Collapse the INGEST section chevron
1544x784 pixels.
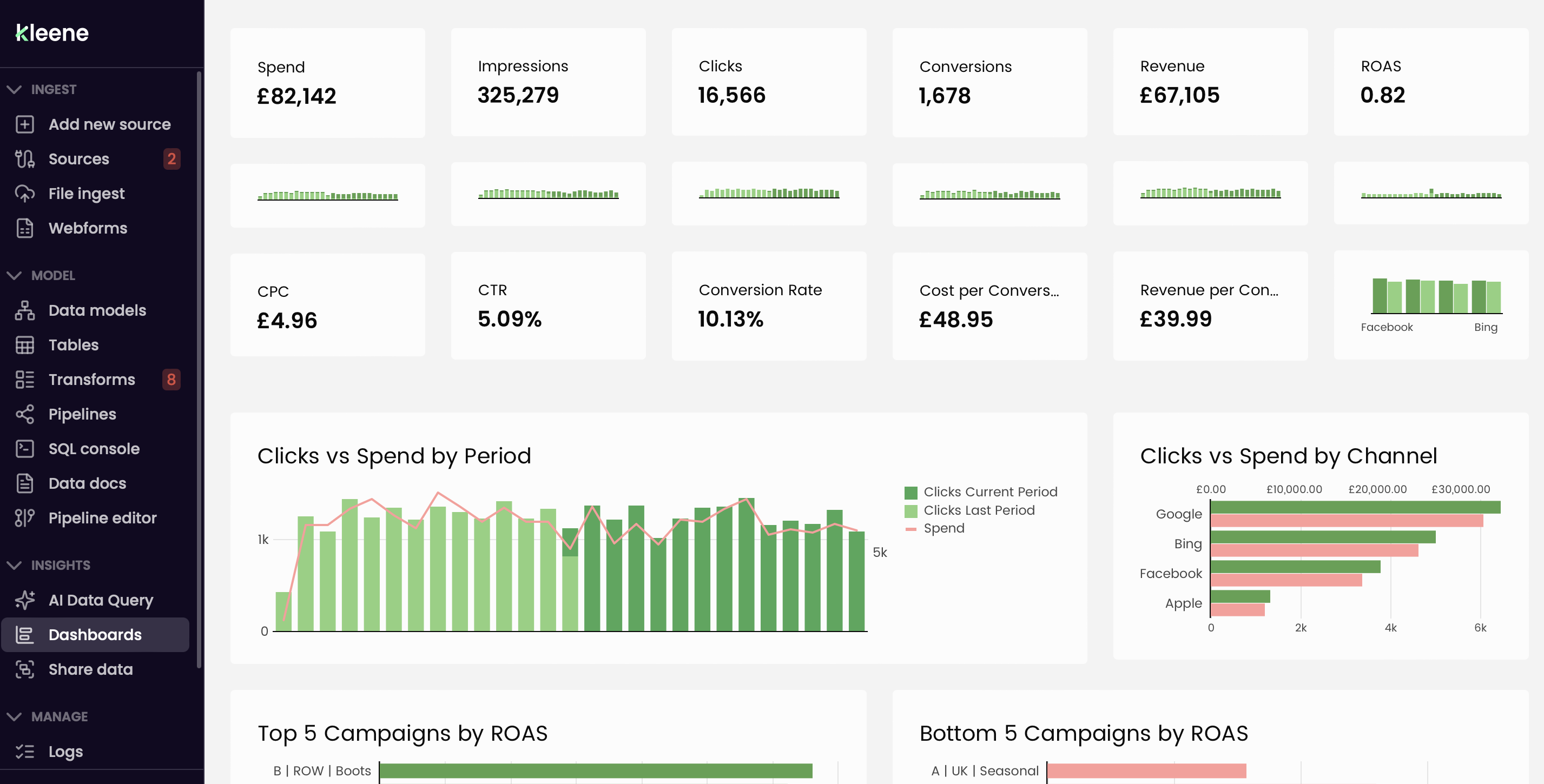click(x=14, y=89)
